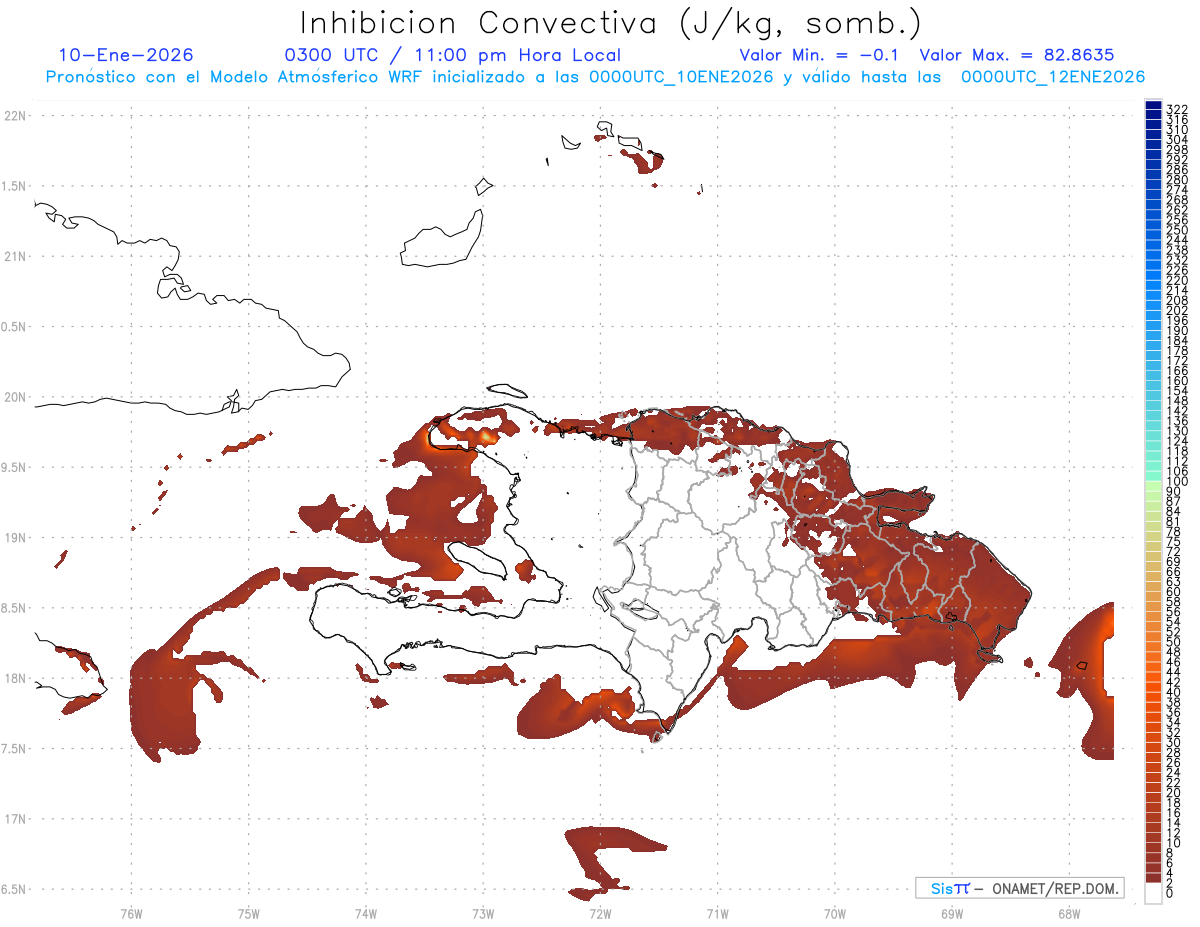1200x927 pixels.
Task: Pick the pale green swatch beside the 100 label
Action: 1153,486
